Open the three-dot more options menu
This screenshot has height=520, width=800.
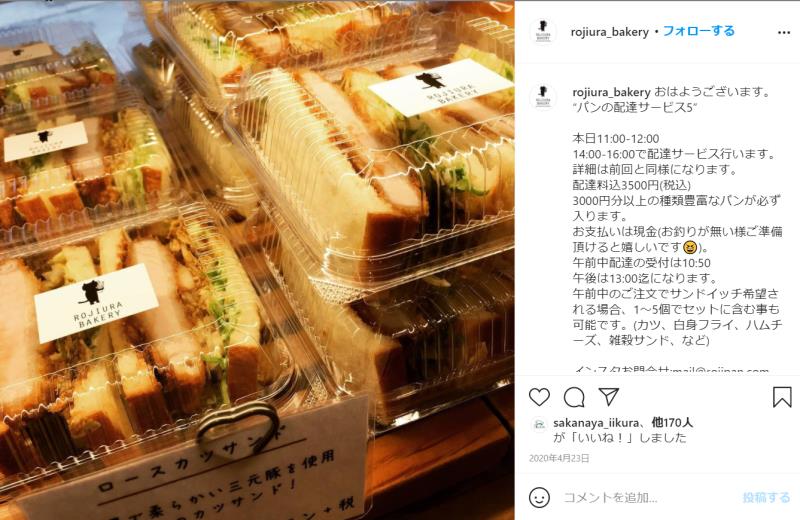point(784,33)
